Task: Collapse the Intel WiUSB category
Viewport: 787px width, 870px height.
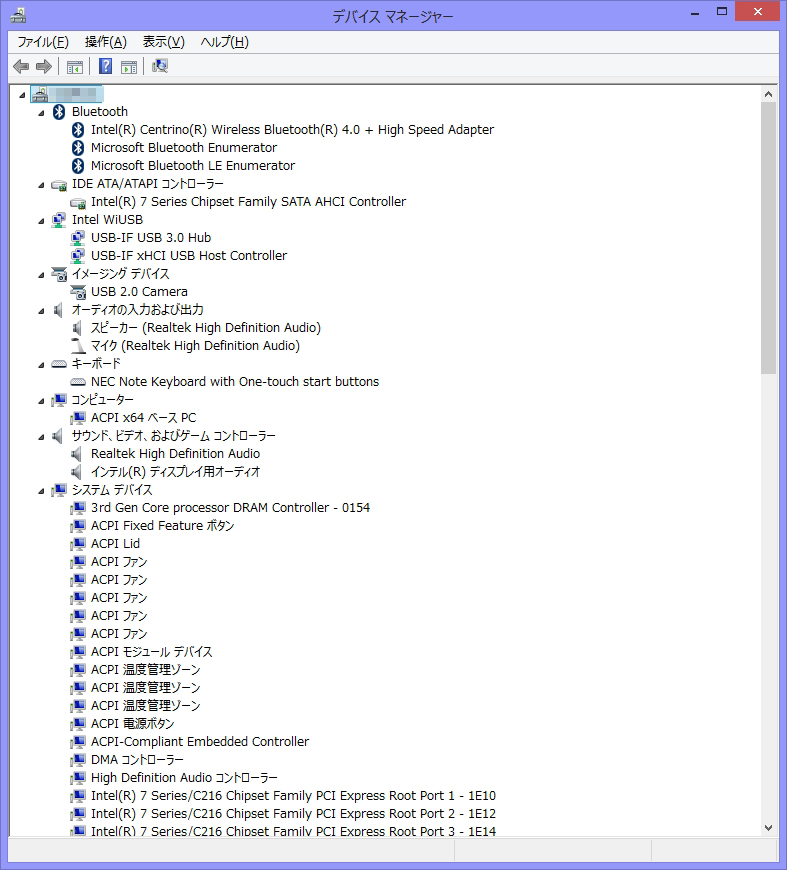Action: tap(41, 221)
